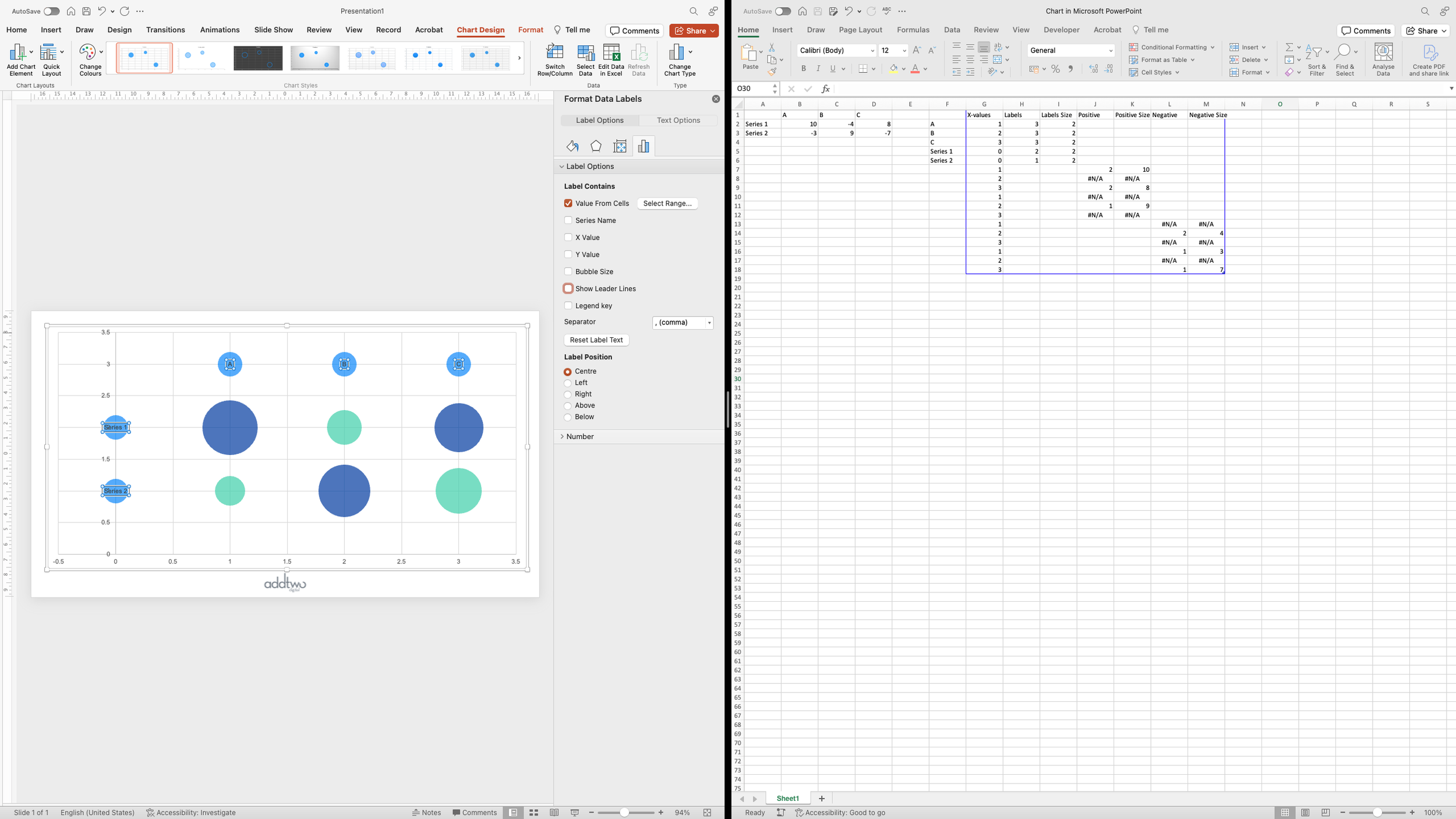Open the Formulas tab in Excel

(913, 30)
